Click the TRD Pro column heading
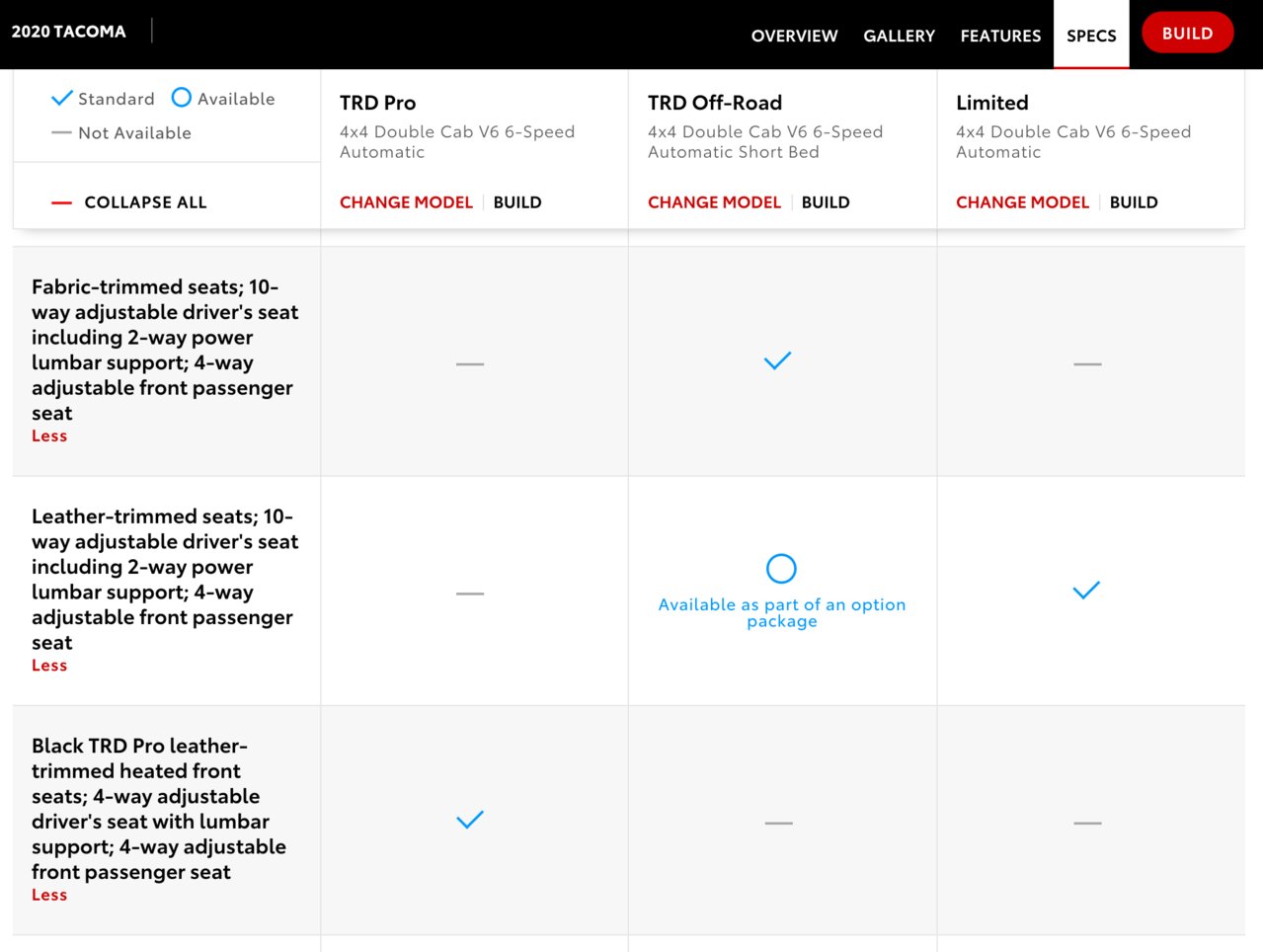This screenshot has width=1263, height=952. [377, 103]
